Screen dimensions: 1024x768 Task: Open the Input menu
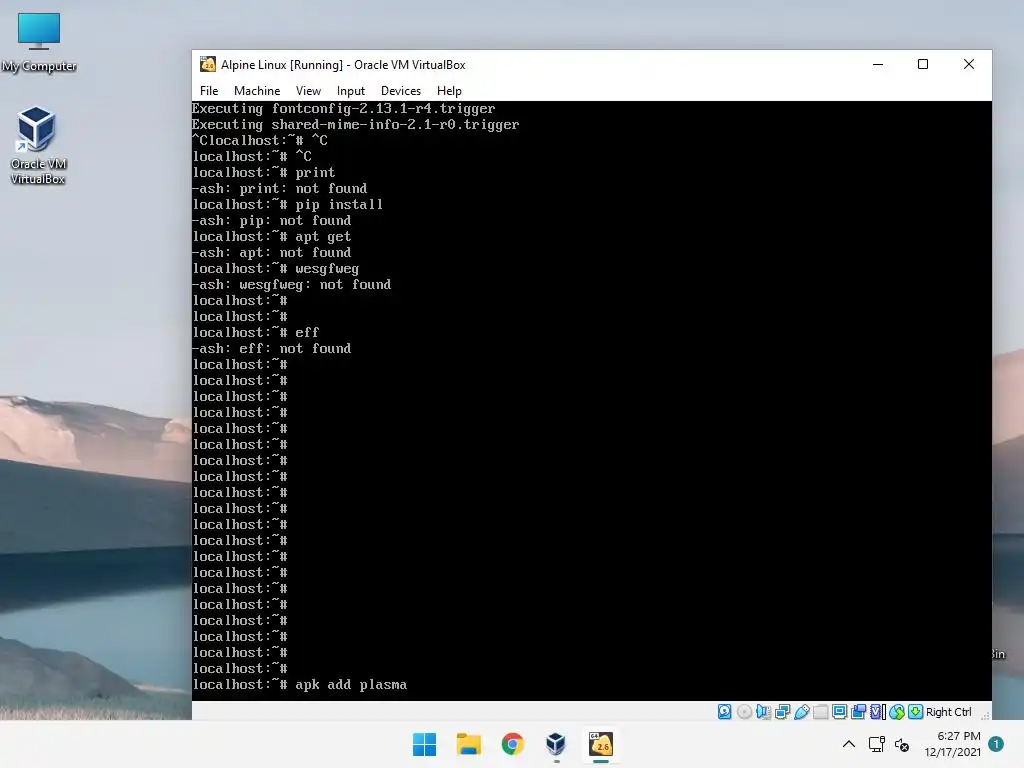pyautogui.click(x=351, y=91)
